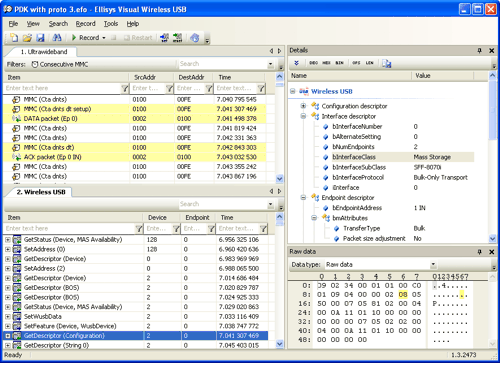500x375 pixels.
Task: Toggle the OFS offset display button
Action: click(x=356, y=63)
